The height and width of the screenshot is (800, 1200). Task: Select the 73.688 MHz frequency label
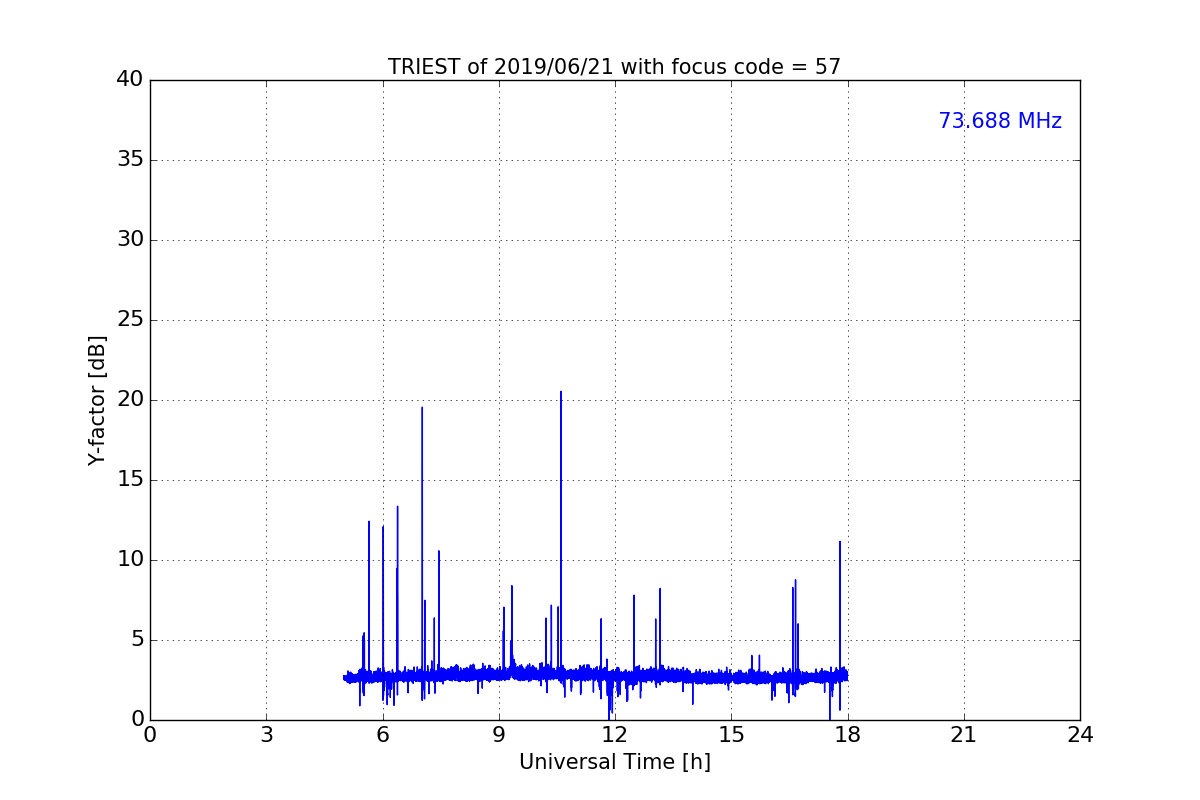tap(1000, 121)
